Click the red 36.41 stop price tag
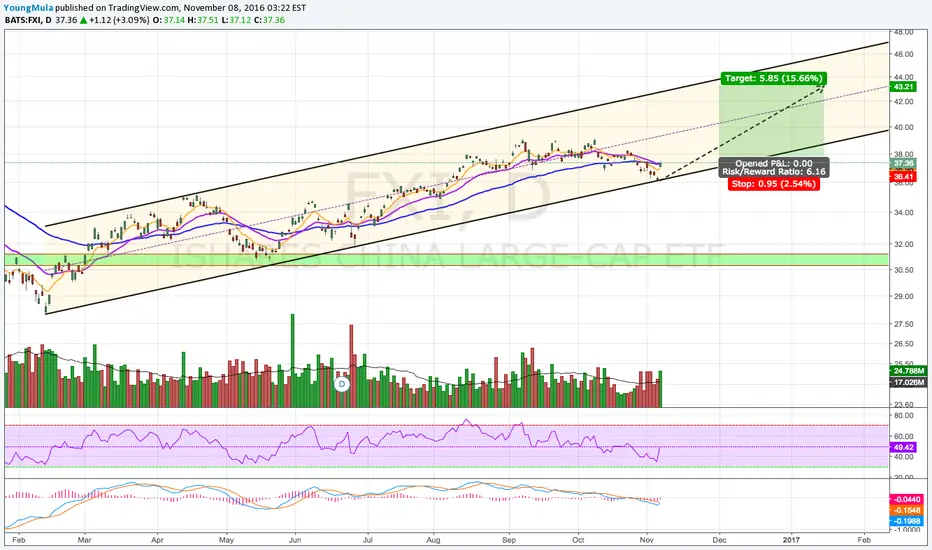 click(x=903, y=177)
